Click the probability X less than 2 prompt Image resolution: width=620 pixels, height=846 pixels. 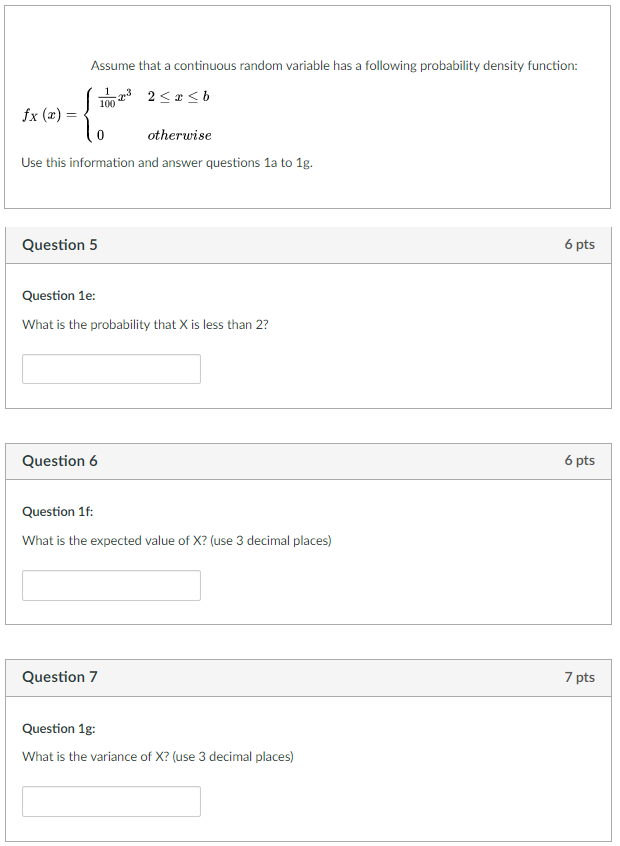coord(145,325)
